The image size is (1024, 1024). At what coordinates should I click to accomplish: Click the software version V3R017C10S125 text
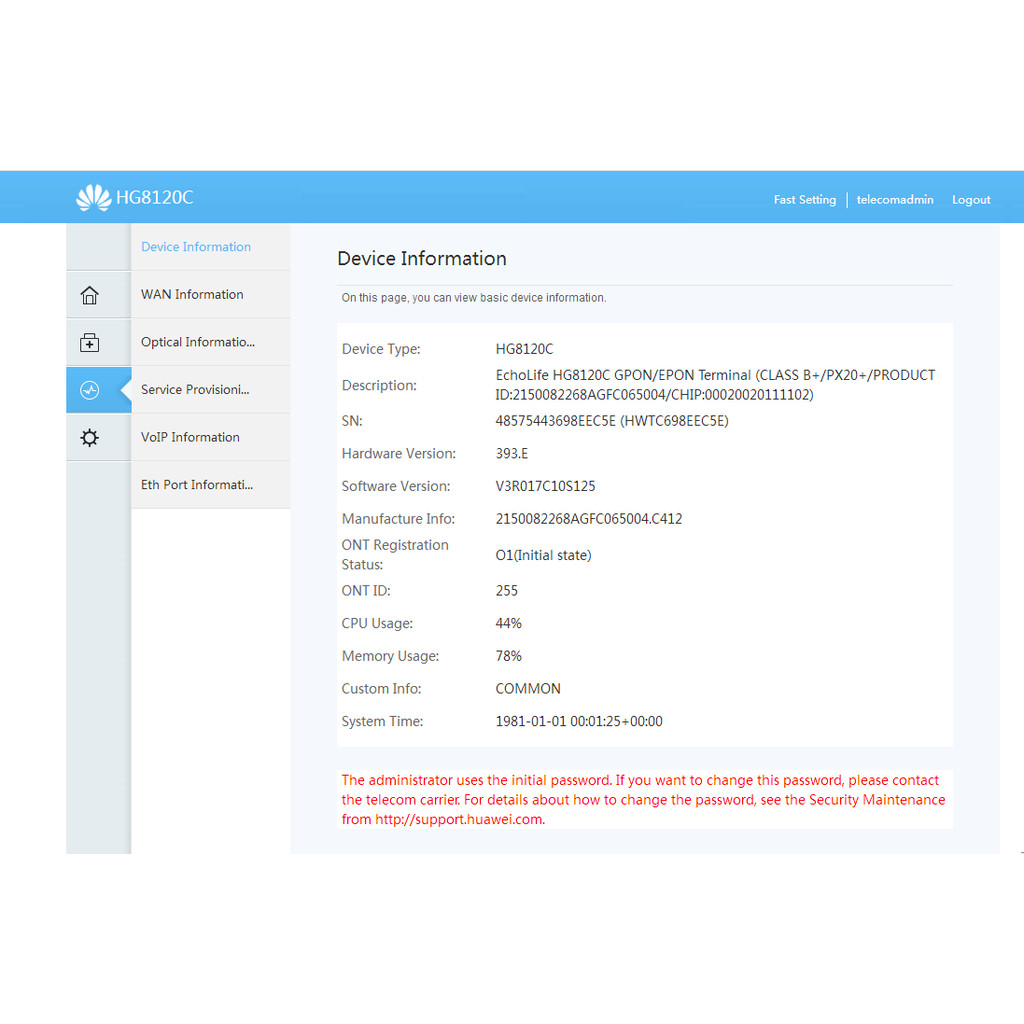[x=545, y=486]
